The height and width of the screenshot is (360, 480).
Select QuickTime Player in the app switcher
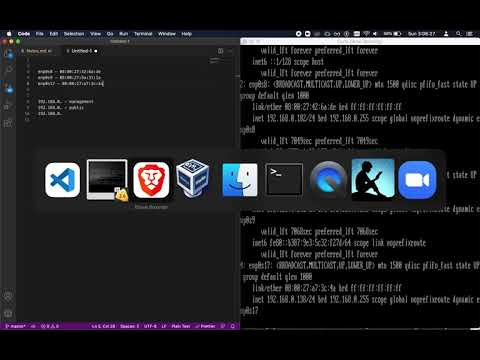click(x=328, y=180)
